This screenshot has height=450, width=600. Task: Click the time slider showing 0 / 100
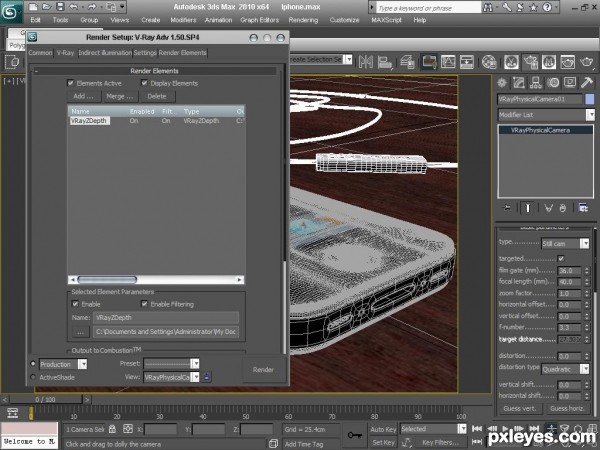tap(46, 399)
